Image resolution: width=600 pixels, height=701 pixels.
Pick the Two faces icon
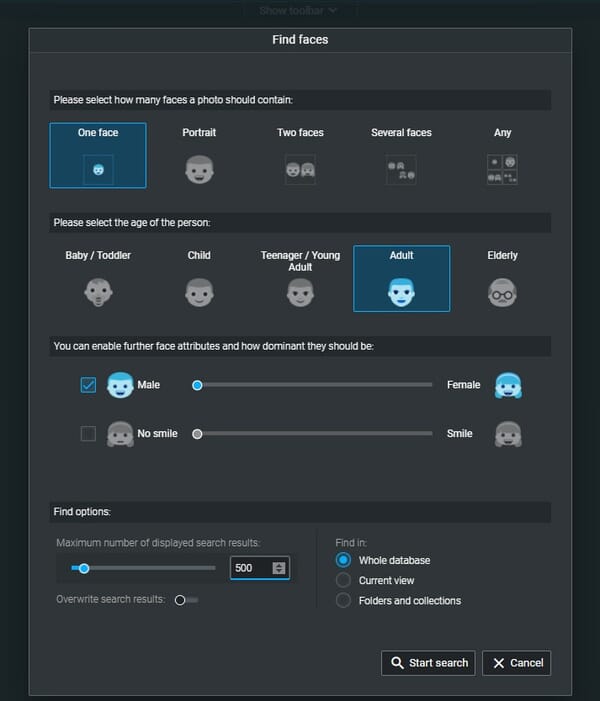tap(300, 169)
